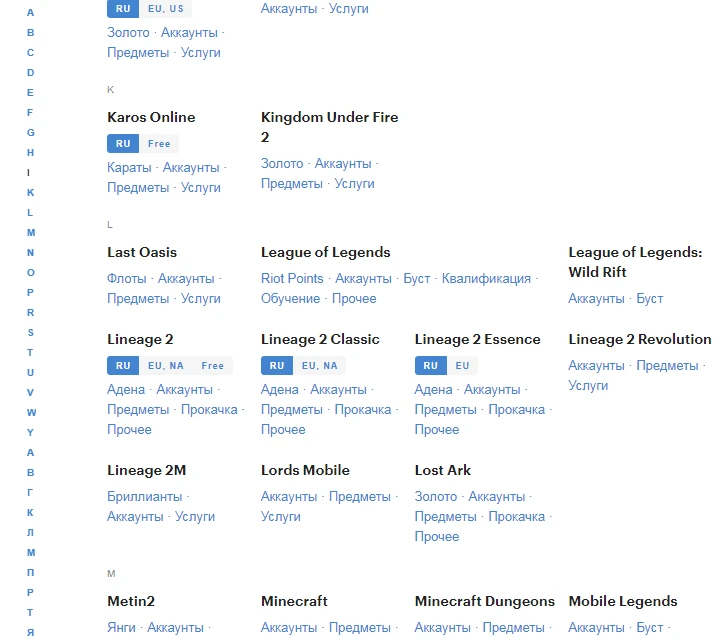
Task: Select the RU tab under Lineage 2 Essence
Action: [x=430, y=365]
